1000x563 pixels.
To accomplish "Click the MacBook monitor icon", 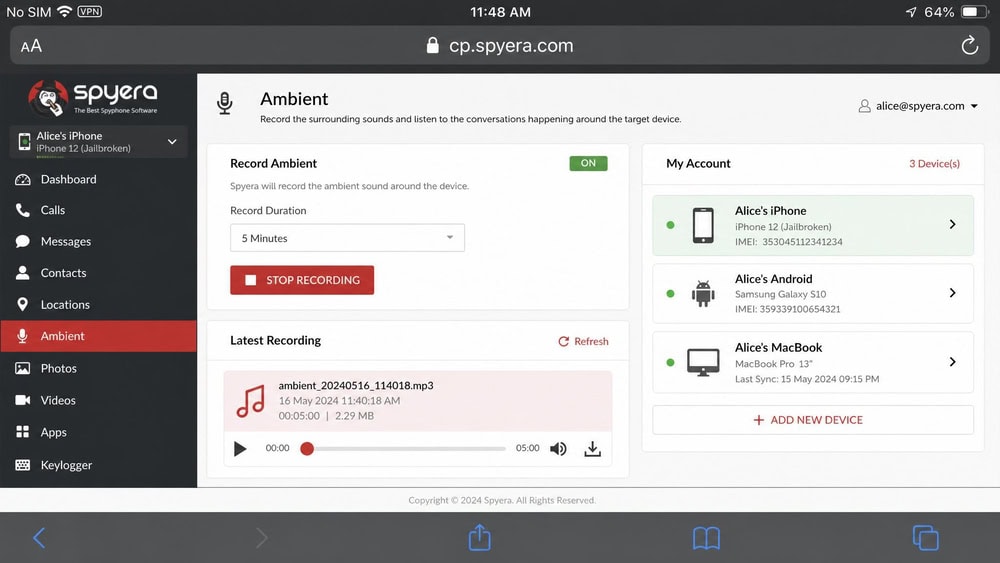I will tap(703, 362).
